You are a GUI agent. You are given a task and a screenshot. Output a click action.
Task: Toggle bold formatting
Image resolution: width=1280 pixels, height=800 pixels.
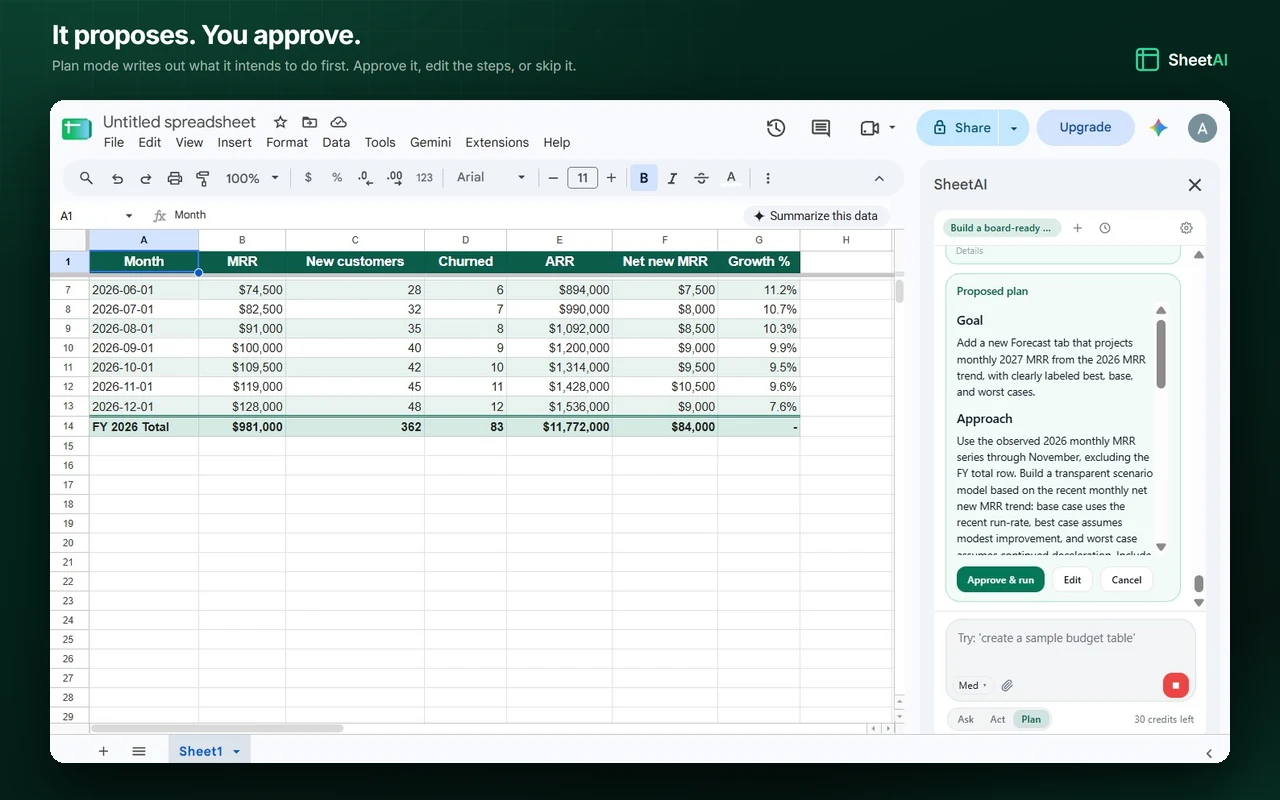click(x=644, y=178)
